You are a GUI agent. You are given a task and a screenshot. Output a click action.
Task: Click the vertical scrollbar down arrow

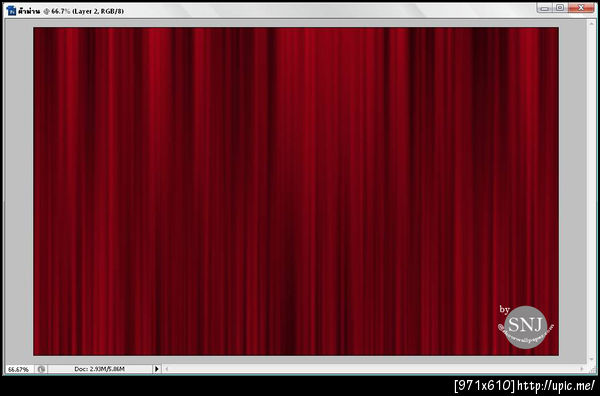[x=592, y=359]
